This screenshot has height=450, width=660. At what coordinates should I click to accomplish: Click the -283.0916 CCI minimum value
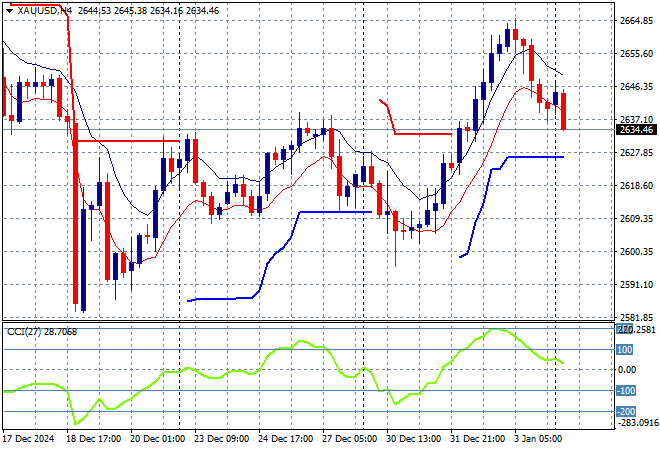click(638, 422)
